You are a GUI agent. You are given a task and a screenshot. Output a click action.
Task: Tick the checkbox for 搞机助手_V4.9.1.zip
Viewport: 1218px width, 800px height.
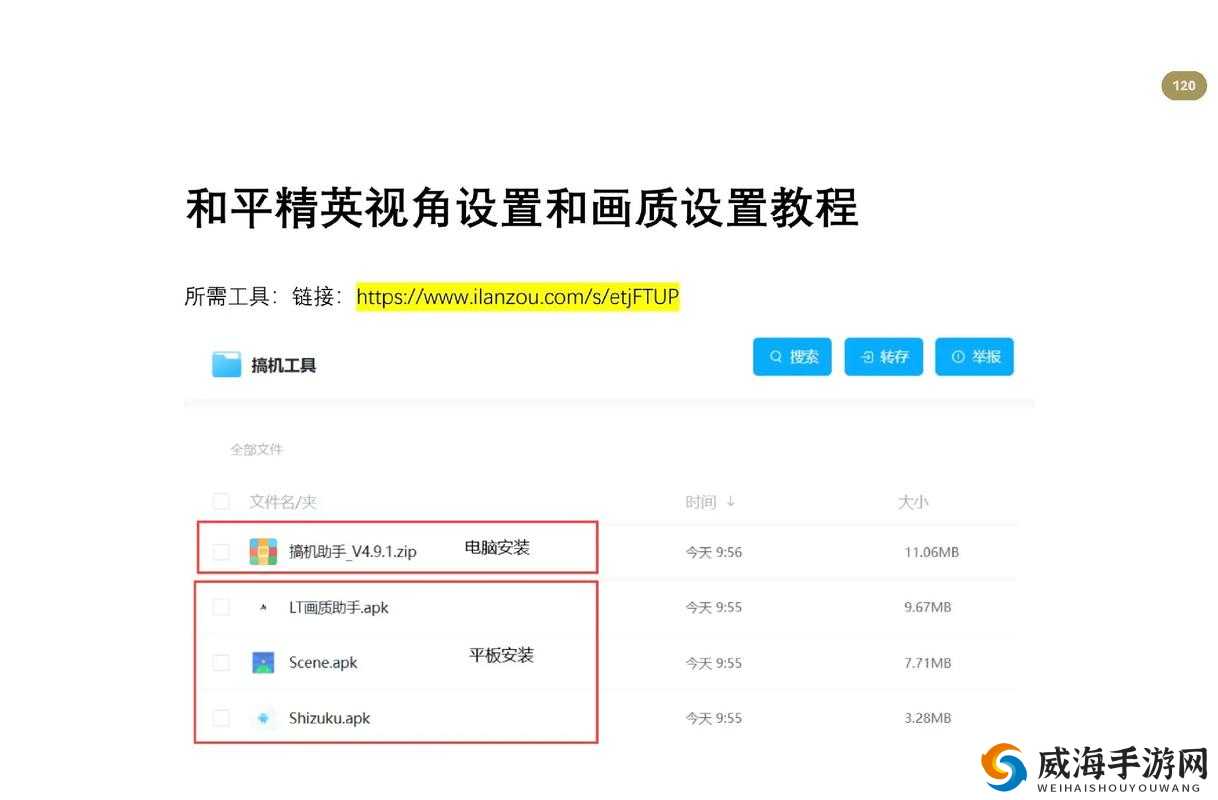click(x=221, y=552)
